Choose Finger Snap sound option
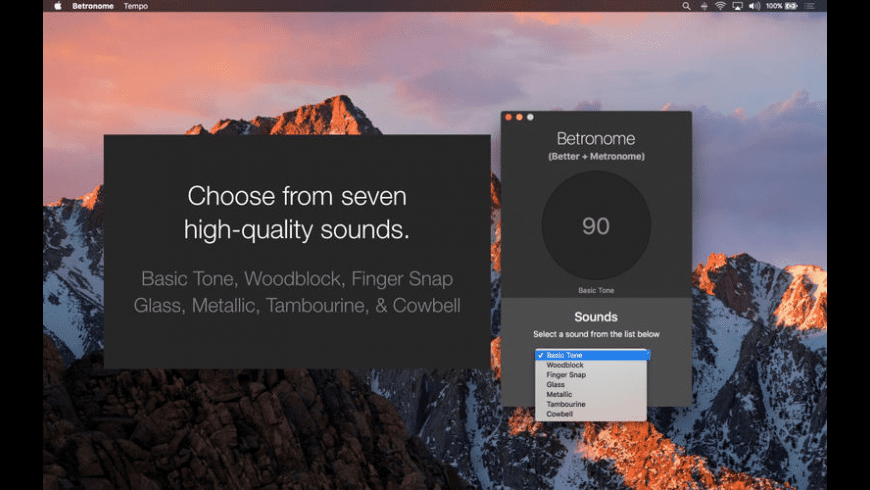This screenshot has height=490, width=870. pos(591,375)
